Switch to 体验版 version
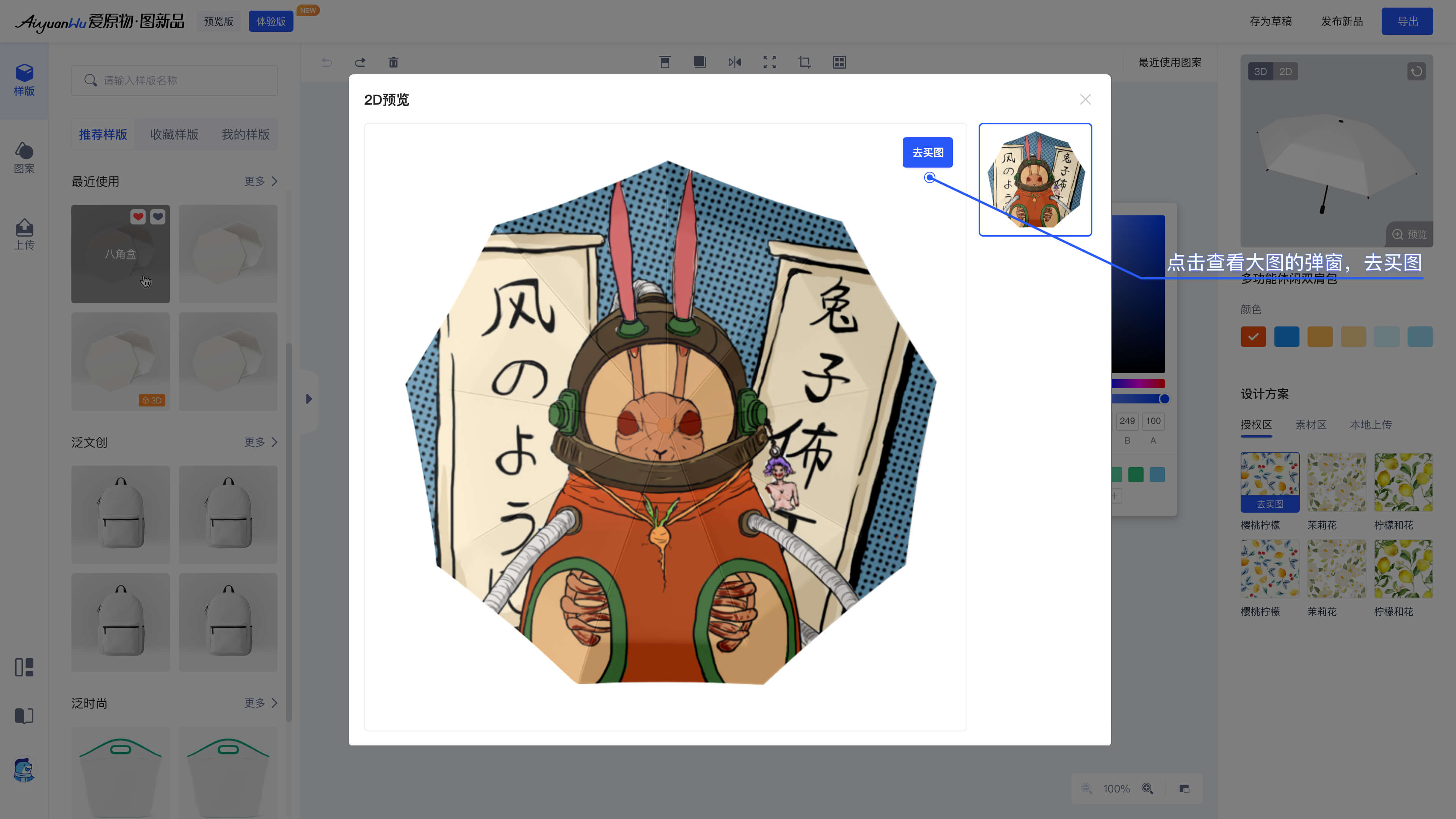Screen dimensions: 1456x819 [271, 22]
